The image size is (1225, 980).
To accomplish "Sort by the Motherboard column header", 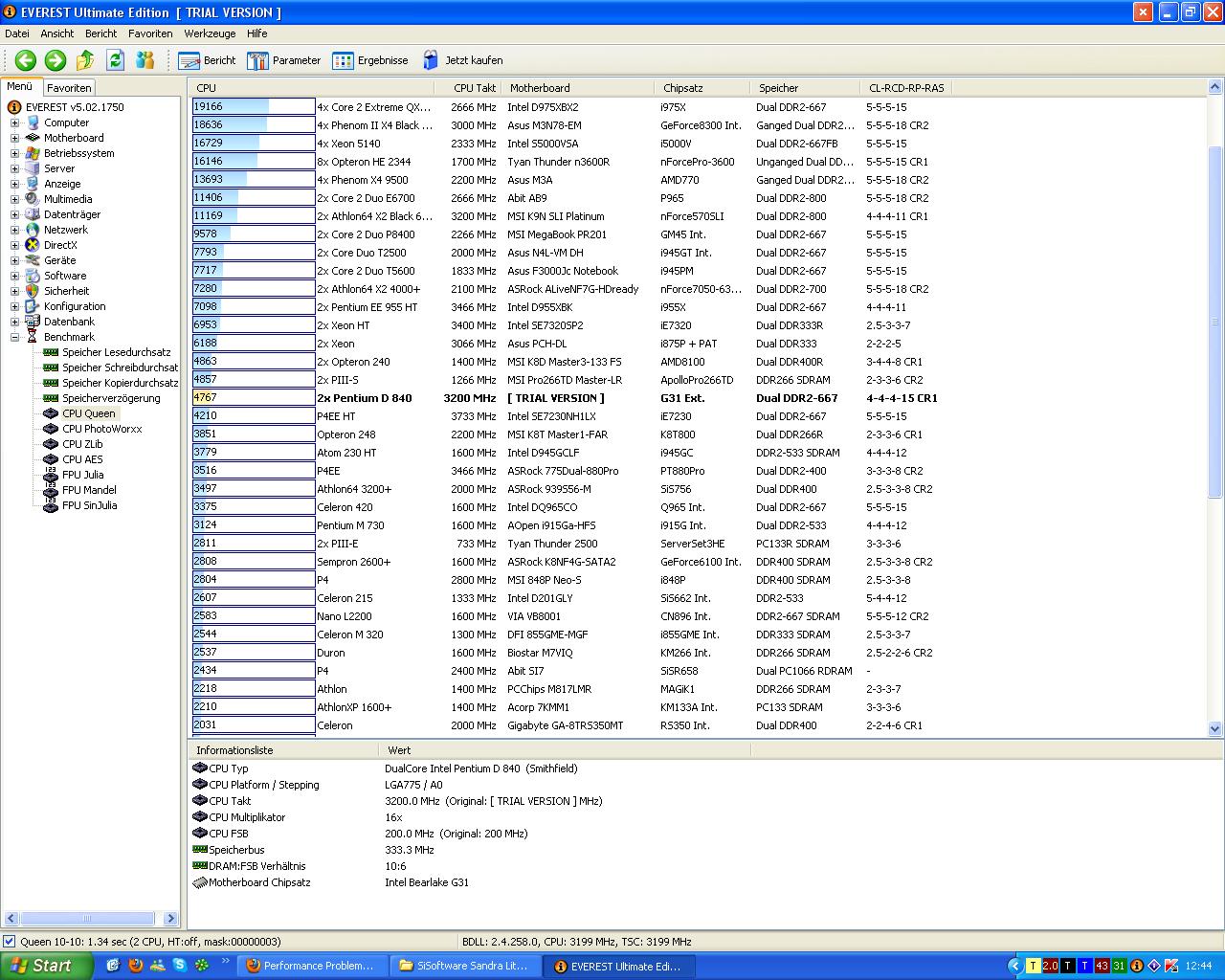I will [576, 88].
